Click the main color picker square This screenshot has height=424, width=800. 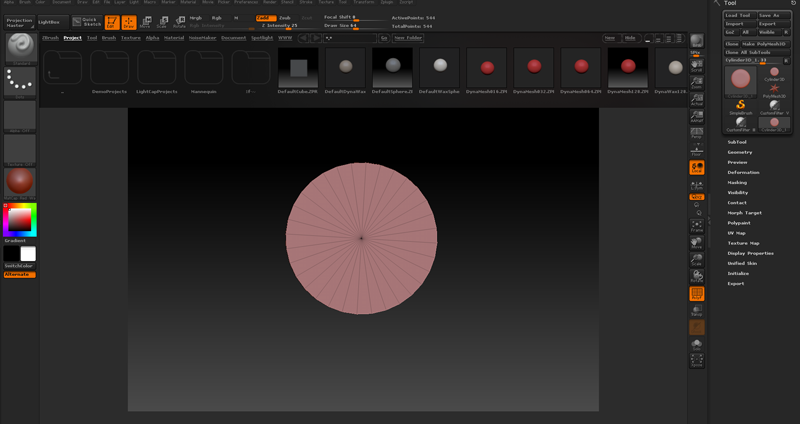pyautogui.click(x=20, y=218)
